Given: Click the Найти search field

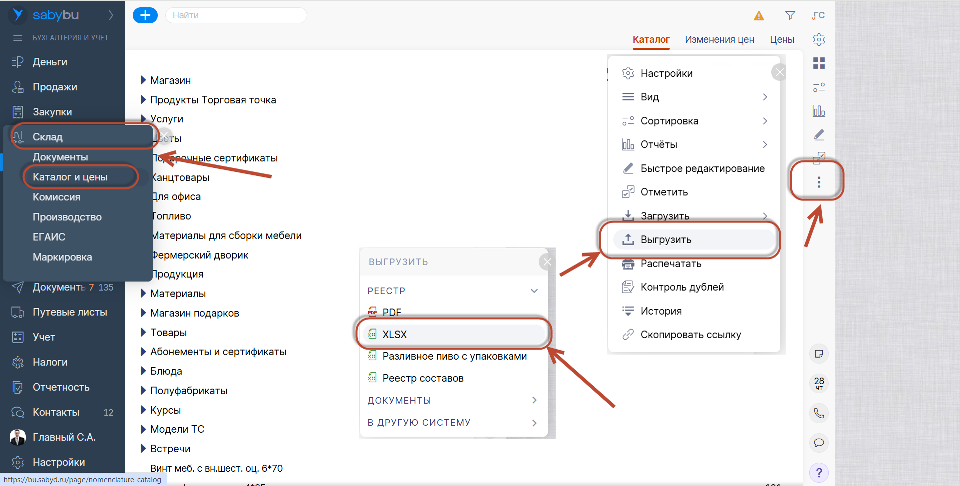Looking at the screenshot, I should coord(236,15).
